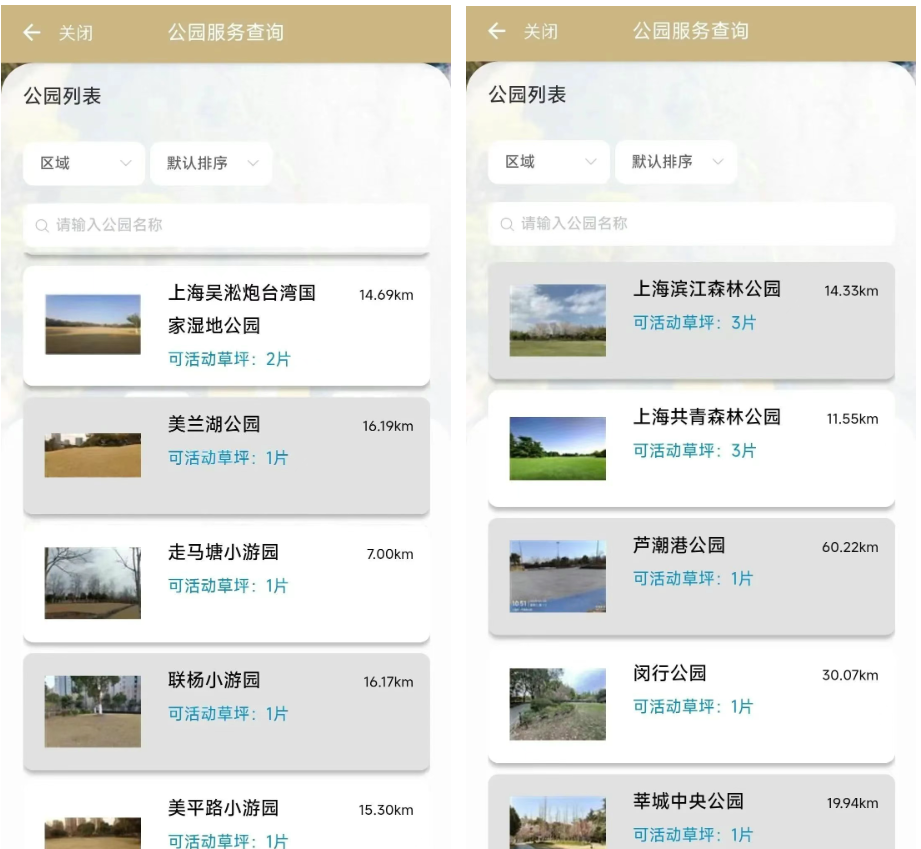The width and height of the screenshot is (921, 849).
Task: Click 公园列表 heading in right screen
Action: point(527,95)
